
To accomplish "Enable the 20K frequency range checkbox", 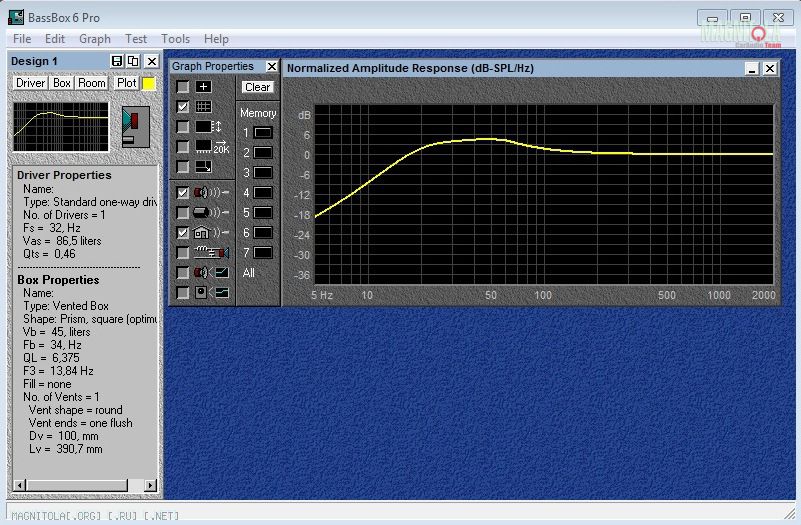I will pyautogui.click(x=182, y=147).
